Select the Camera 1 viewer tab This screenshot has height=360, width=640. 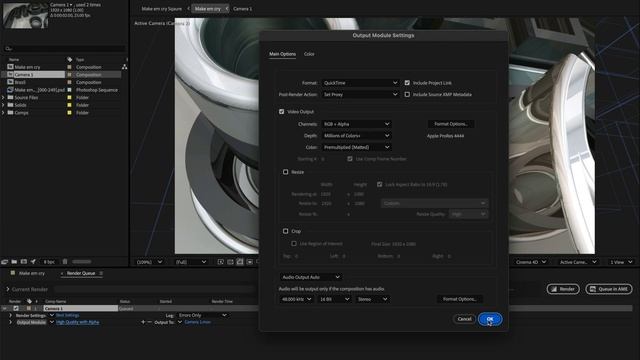(x=242, y=9)
